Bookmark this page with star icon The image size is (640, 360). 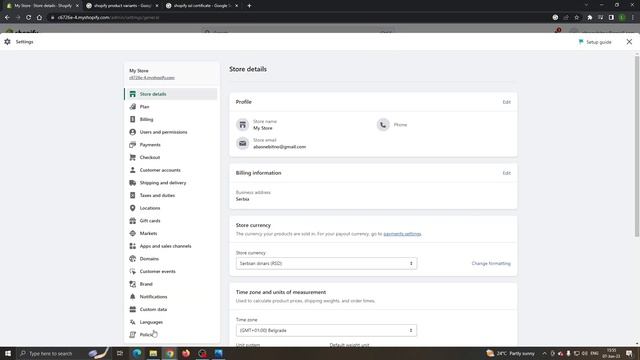coord(576,18)
